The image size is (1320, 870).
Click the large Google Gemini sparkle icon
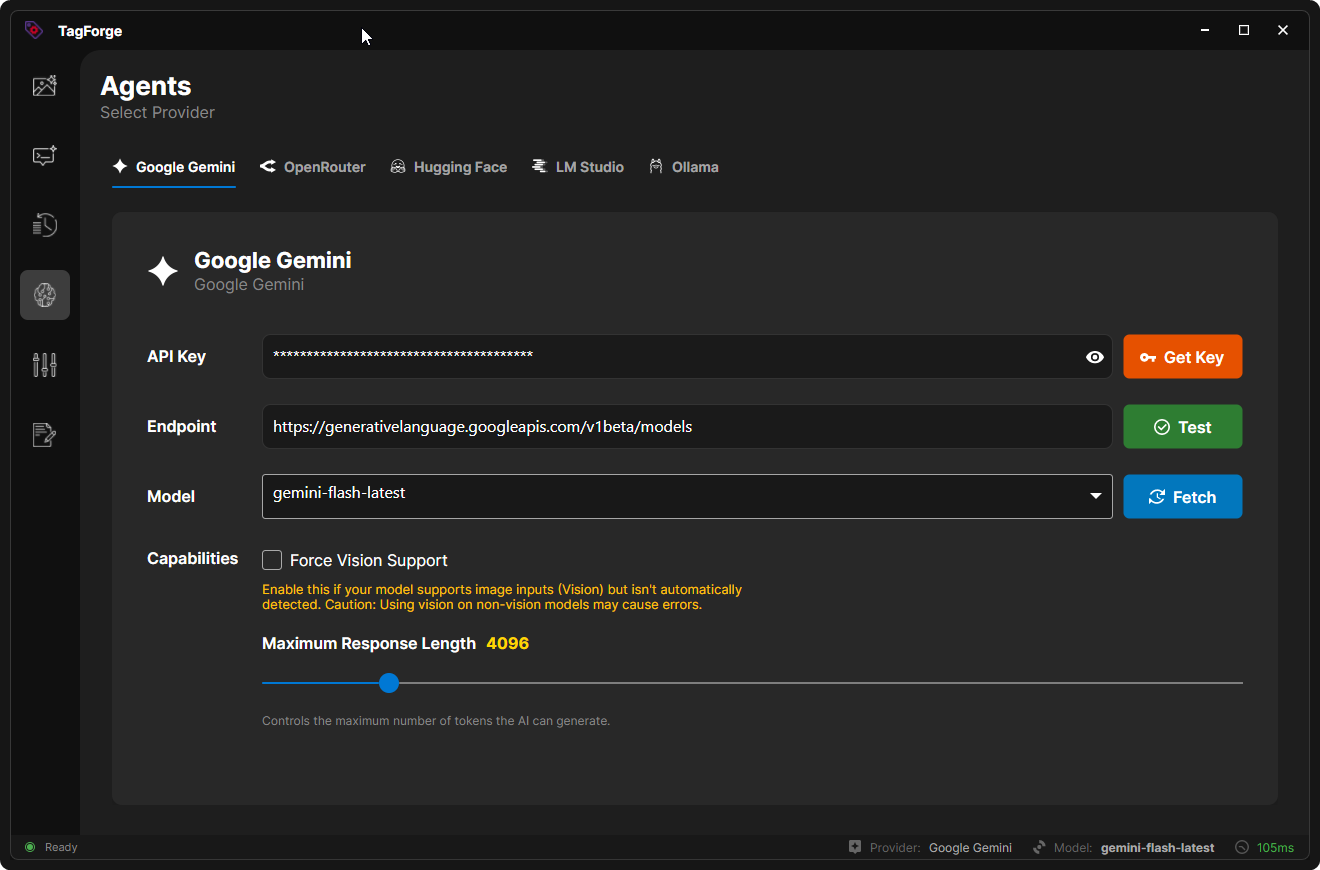pos(163,271)
